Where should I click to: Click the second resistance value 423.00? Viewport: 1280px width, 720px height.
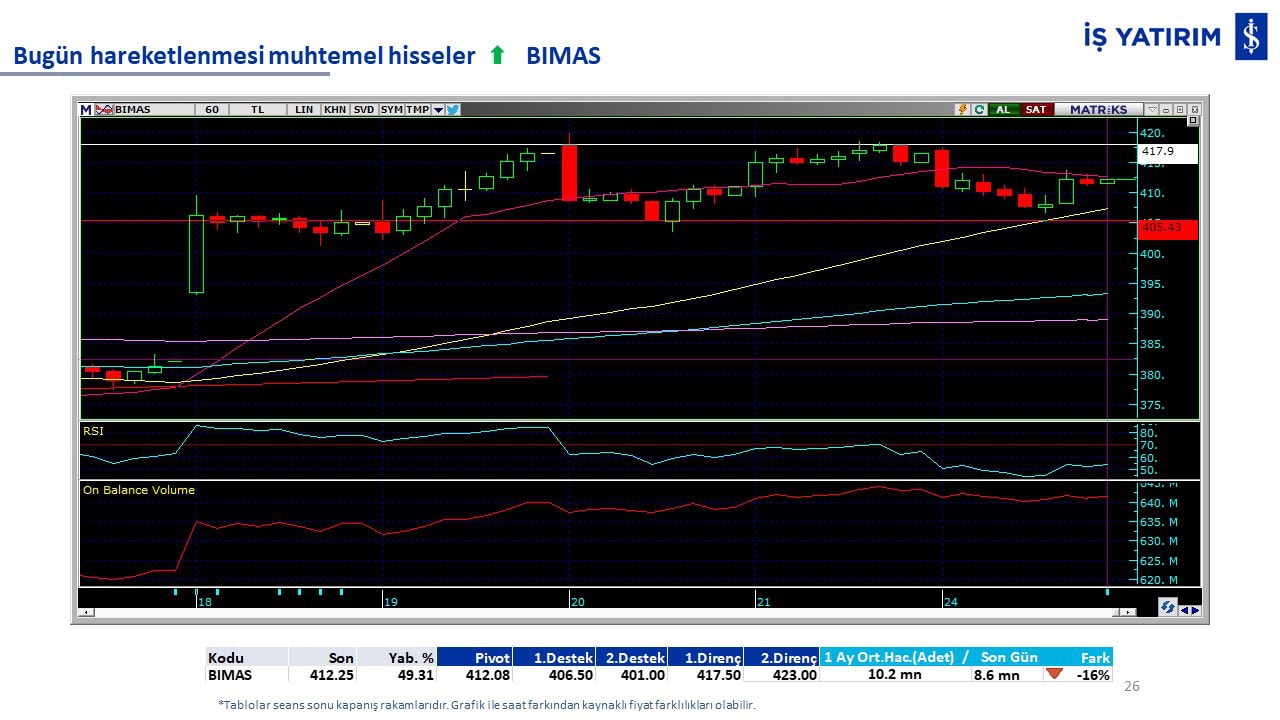795,675
